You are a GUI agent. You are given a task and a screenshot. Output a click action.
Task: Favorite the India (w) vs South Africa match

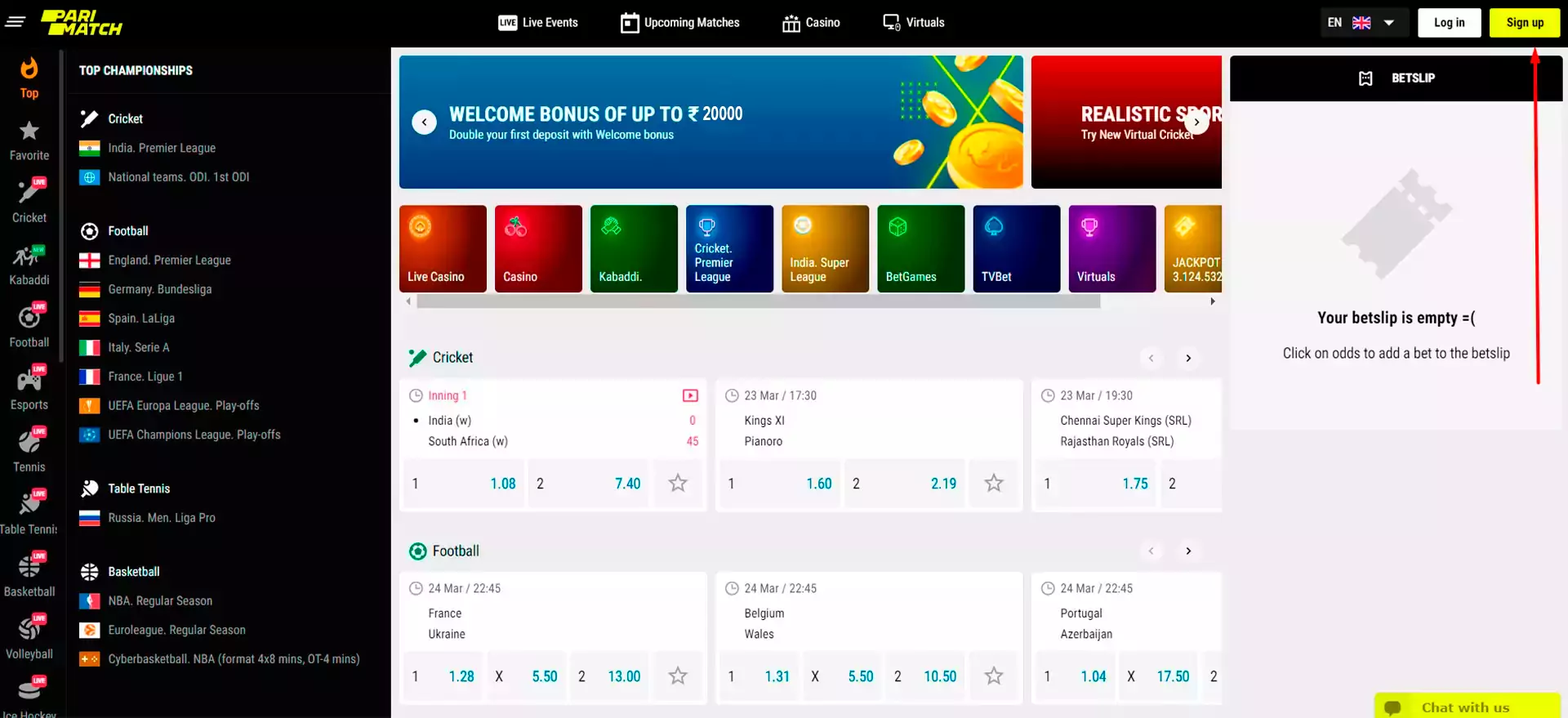[678, 484]
